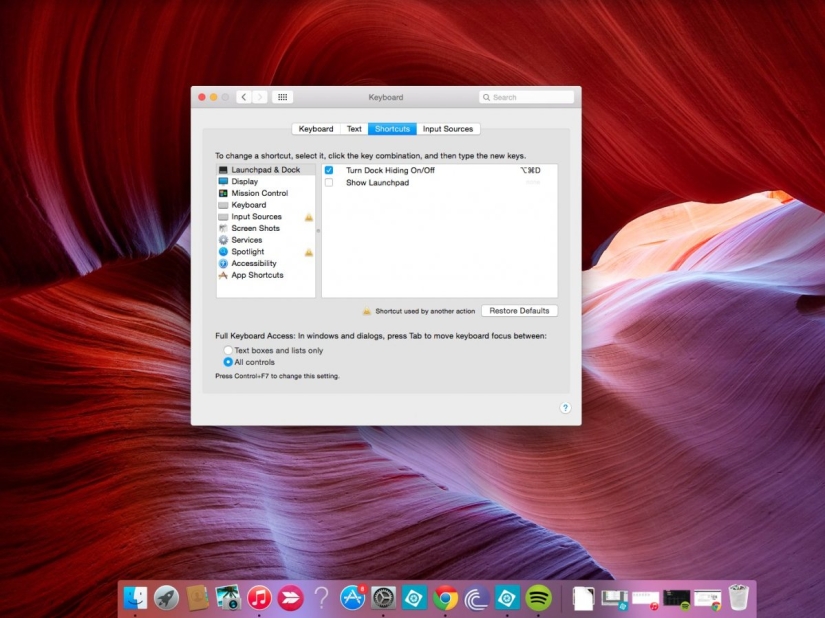Enable the Show Launchpad shortcut
Image resolution: width=825 pixels, height=618 pixels.
point(329,182)
